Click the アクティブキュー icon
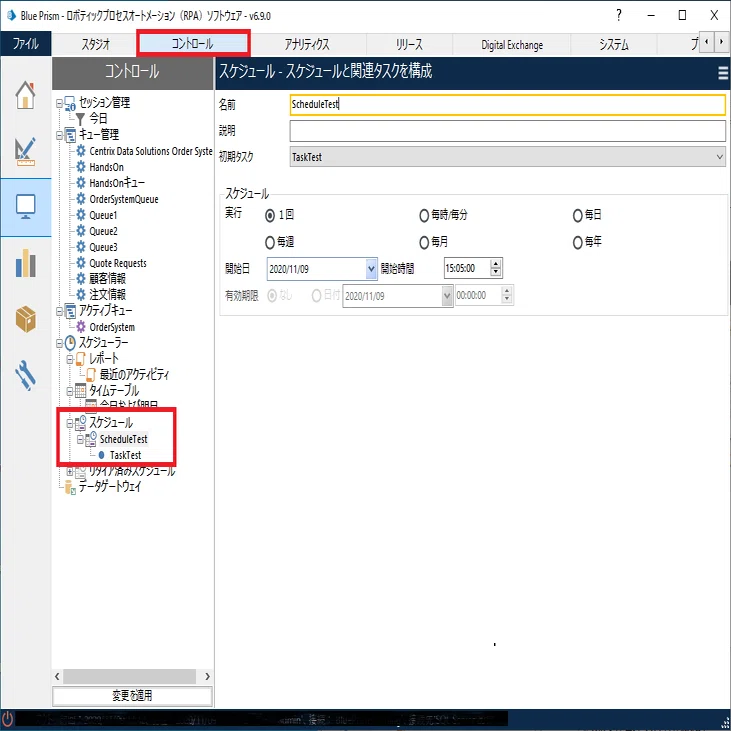Image resolution: width=731 pixels, height=731 pixels. tap(70, 310)
